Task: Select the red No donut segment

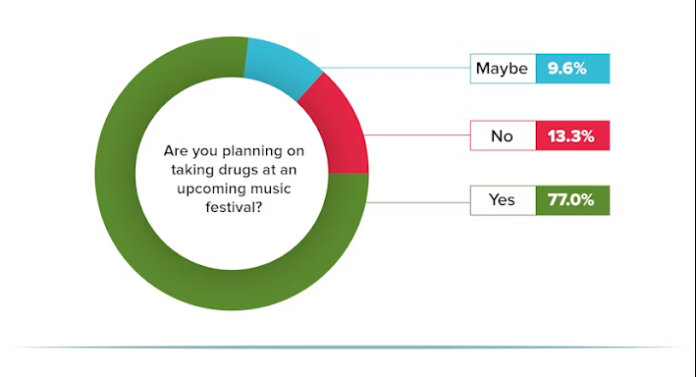Action: 339,129
